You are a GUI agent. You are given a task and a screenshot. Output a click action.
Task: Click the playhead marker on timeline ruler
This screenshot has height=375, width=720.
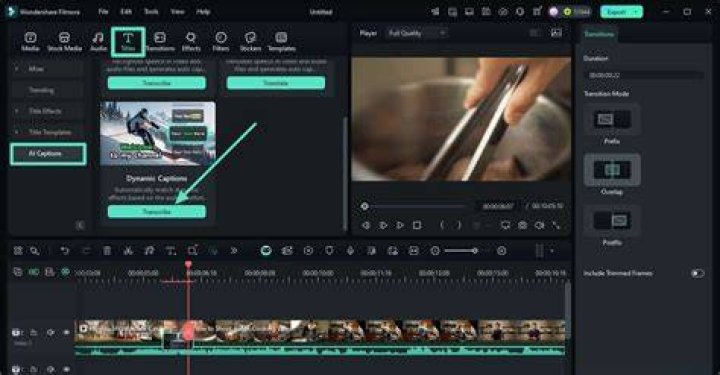188,264
